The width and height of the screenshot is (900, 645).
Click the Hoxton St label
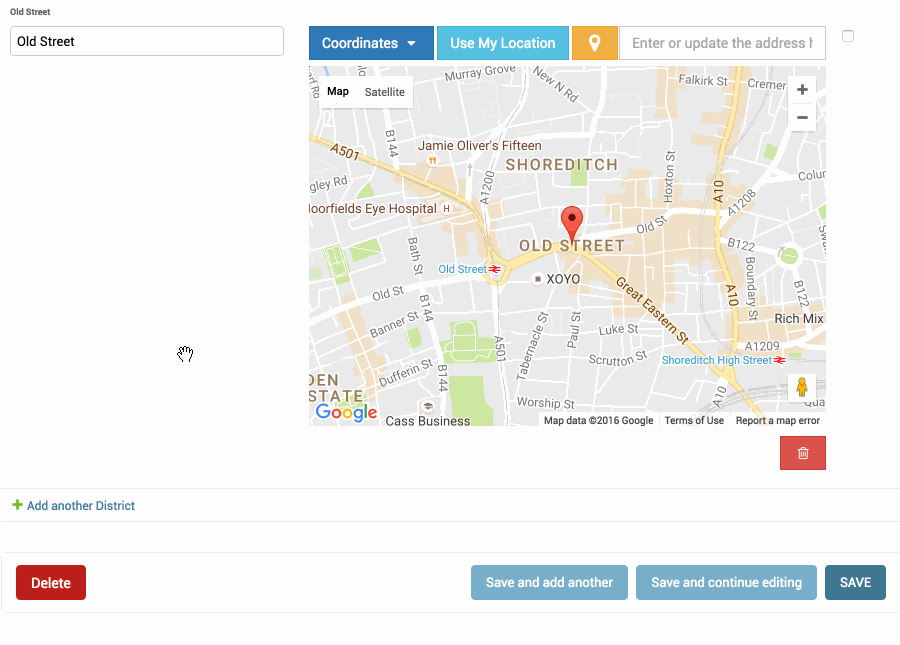(669, 177)
